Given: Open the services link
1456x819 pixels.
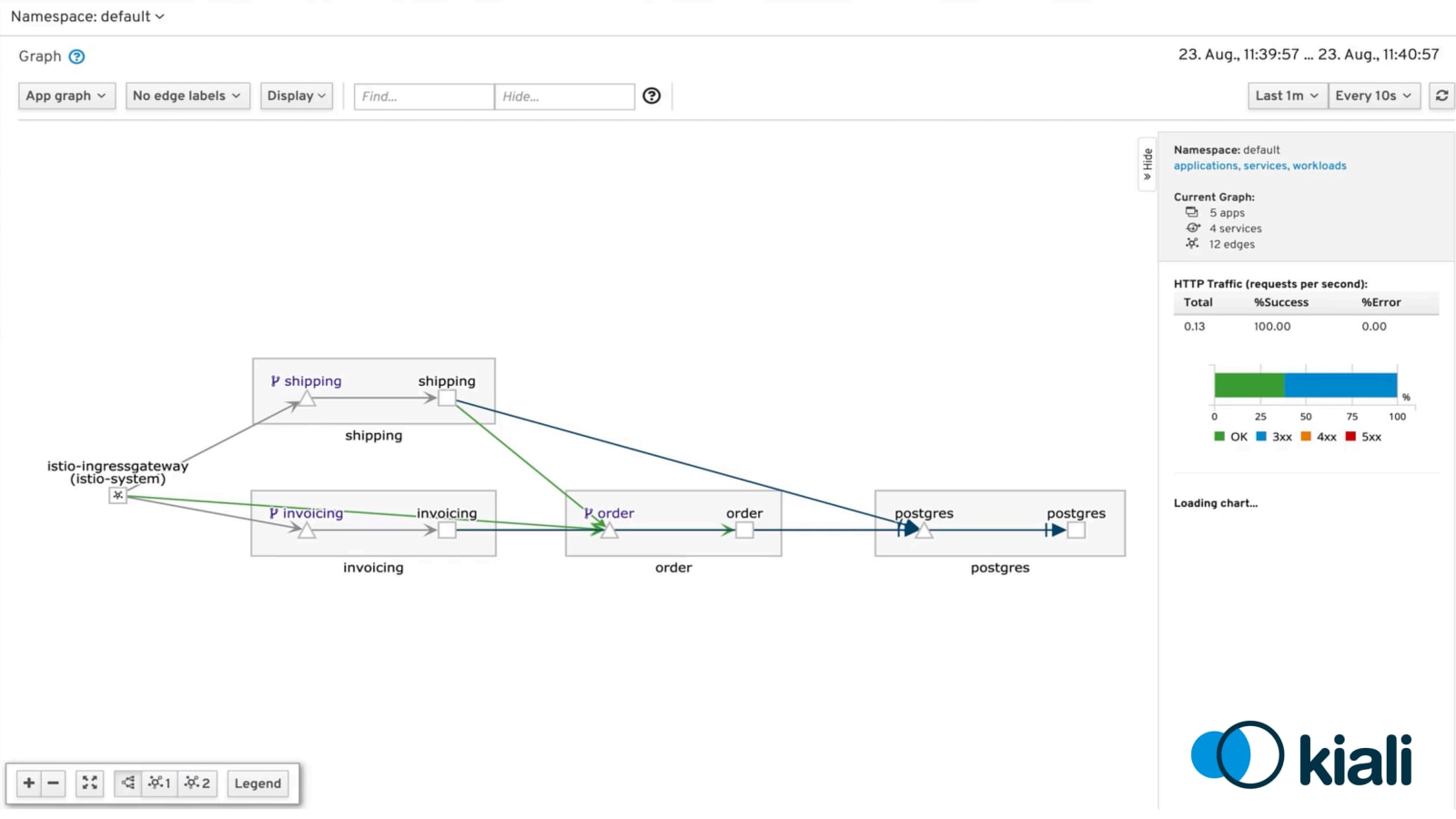Looking at the screenshot, I should (1265, 166).
